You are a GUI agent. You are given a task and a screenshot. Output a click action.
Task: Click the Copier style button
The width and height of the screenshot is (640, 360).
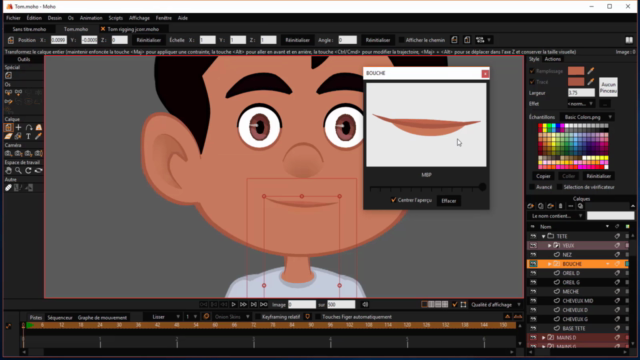[x=543, y=176]
